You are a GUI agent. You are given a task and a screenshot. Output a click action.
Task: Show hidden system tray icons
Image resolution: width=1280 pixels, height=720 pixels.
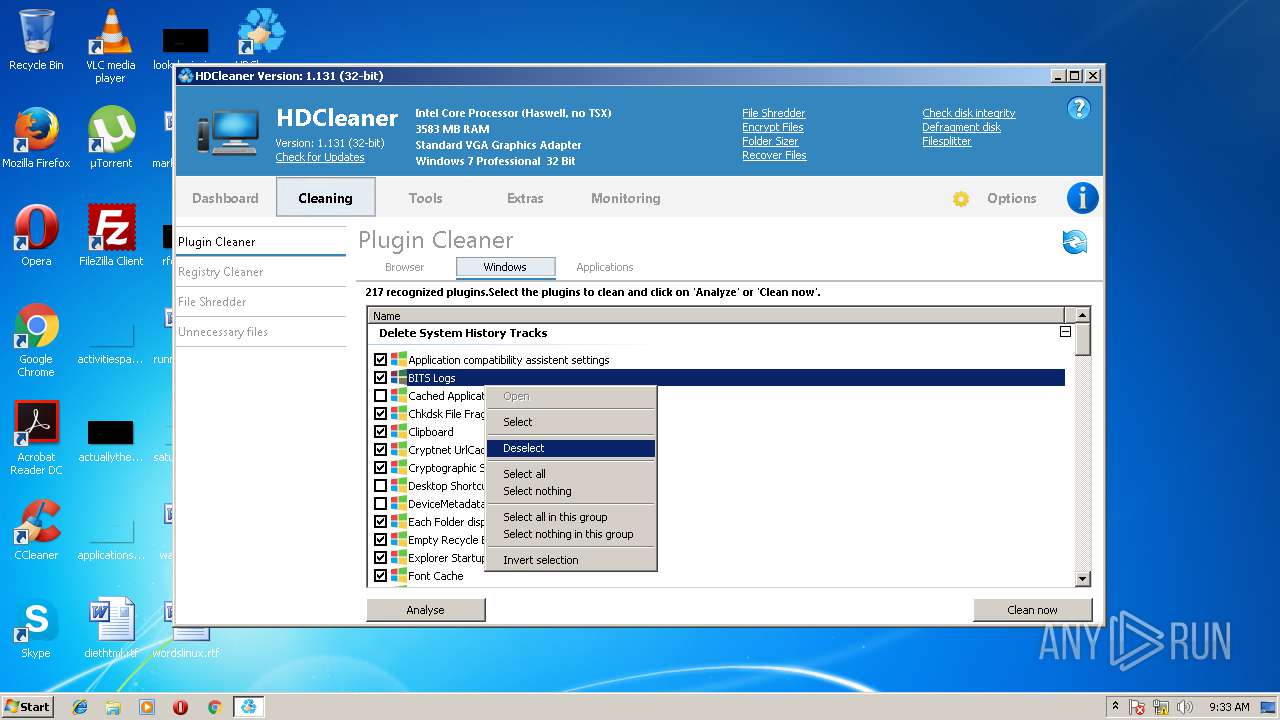point(1115,707)
